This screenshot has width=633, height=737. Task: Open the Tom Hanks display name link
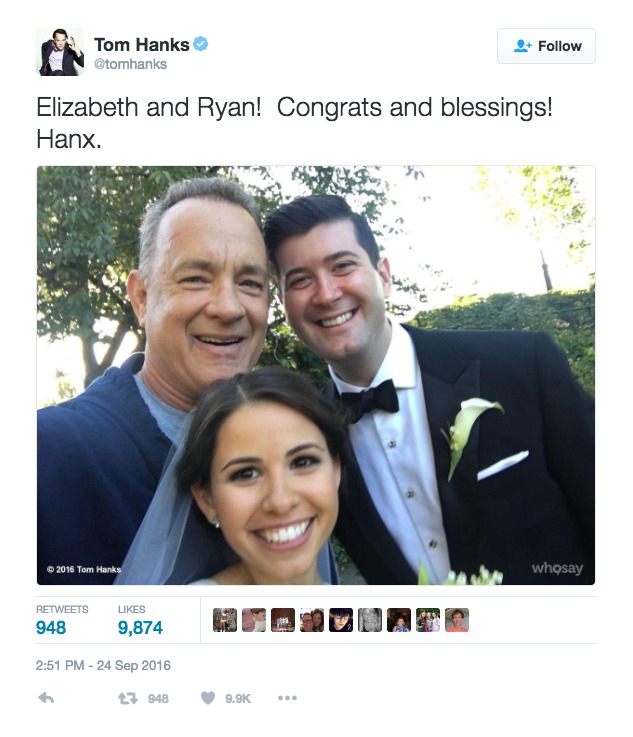click(141, 45)
